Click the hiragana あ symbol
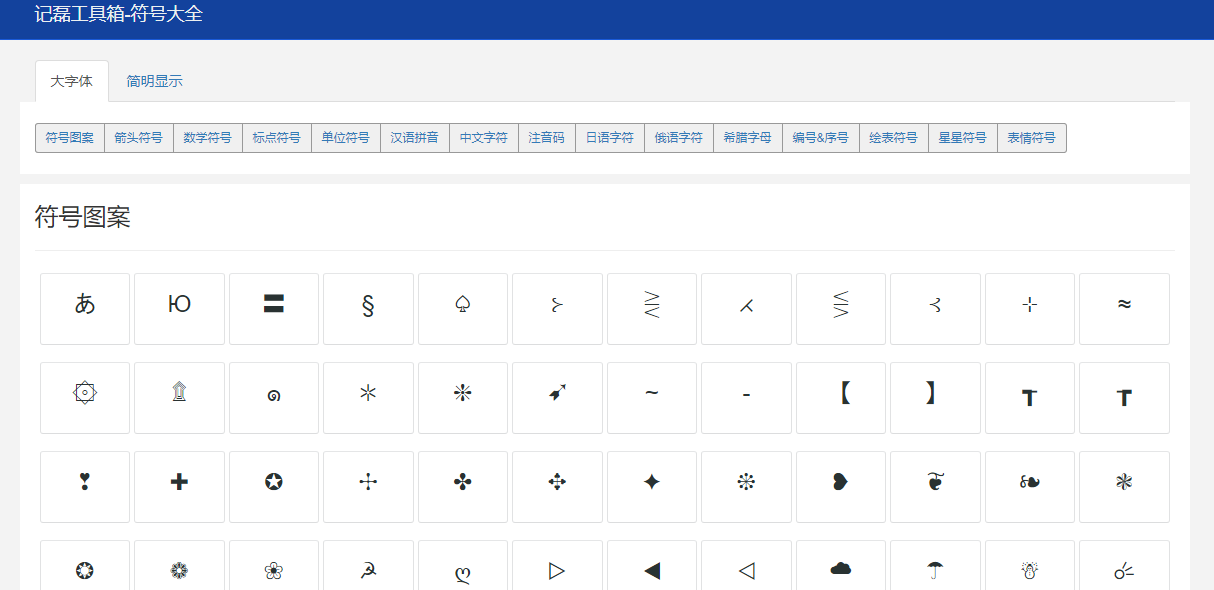 pyautogui.click(x=85, y=308)
